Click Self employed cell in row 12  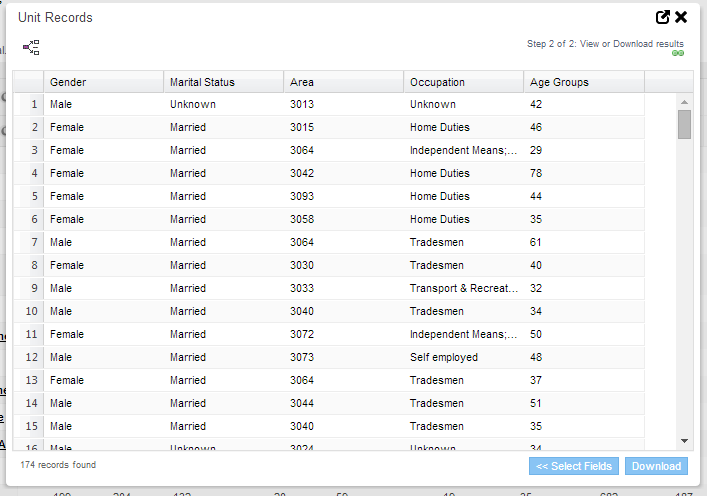coord(444,357)
